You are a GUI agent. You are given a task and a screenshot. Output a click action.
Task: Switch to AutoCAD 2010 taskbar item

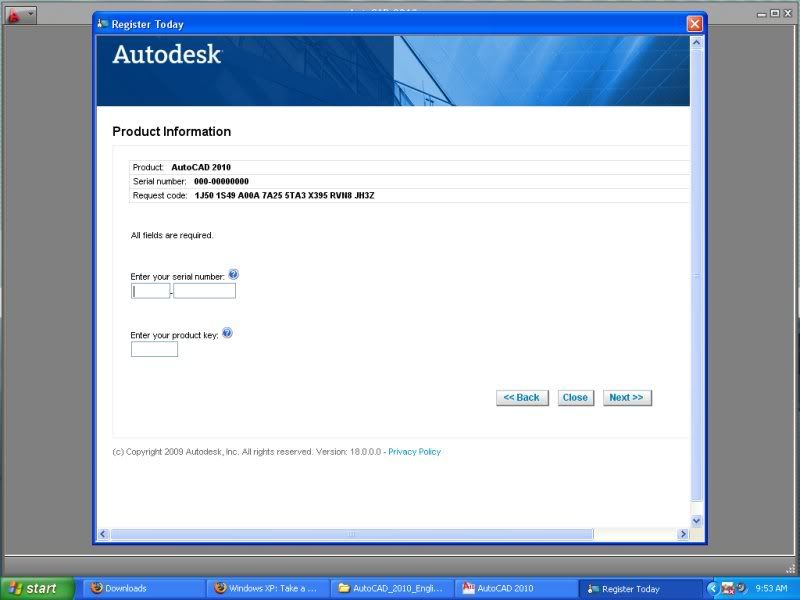coord(516,588)
